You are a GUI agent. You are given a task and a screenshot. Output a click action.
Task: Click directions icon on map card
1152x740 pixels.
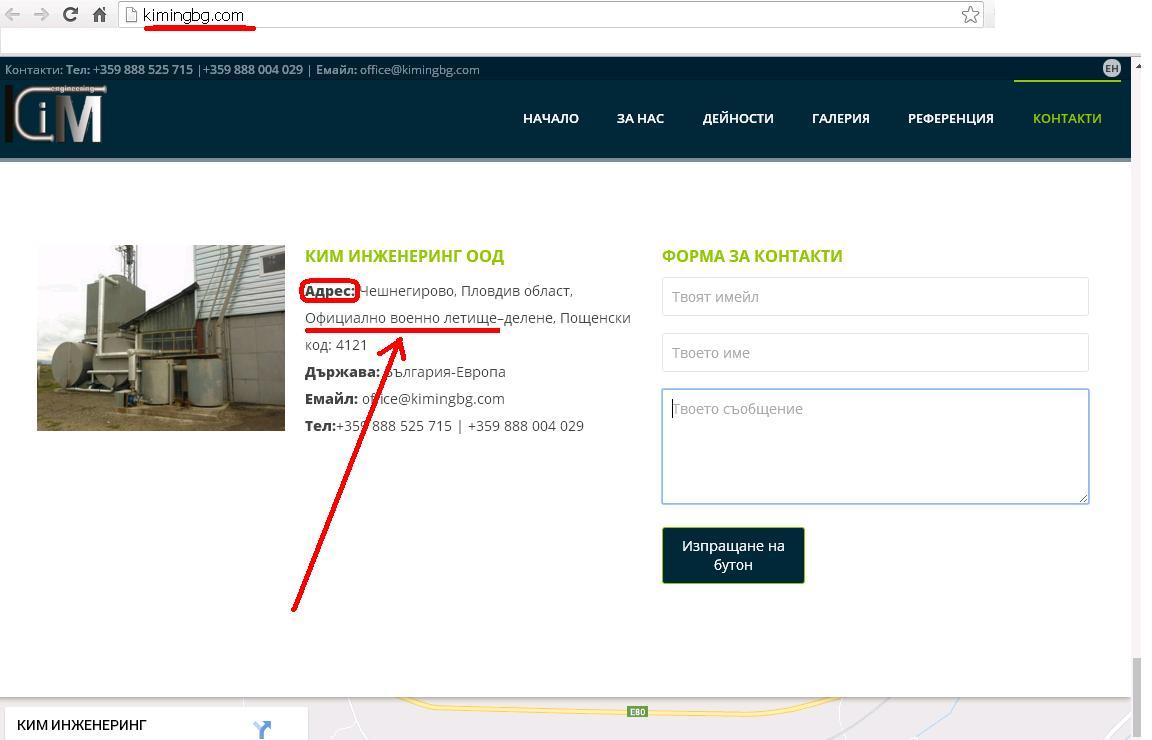click(x=262, y=729)
